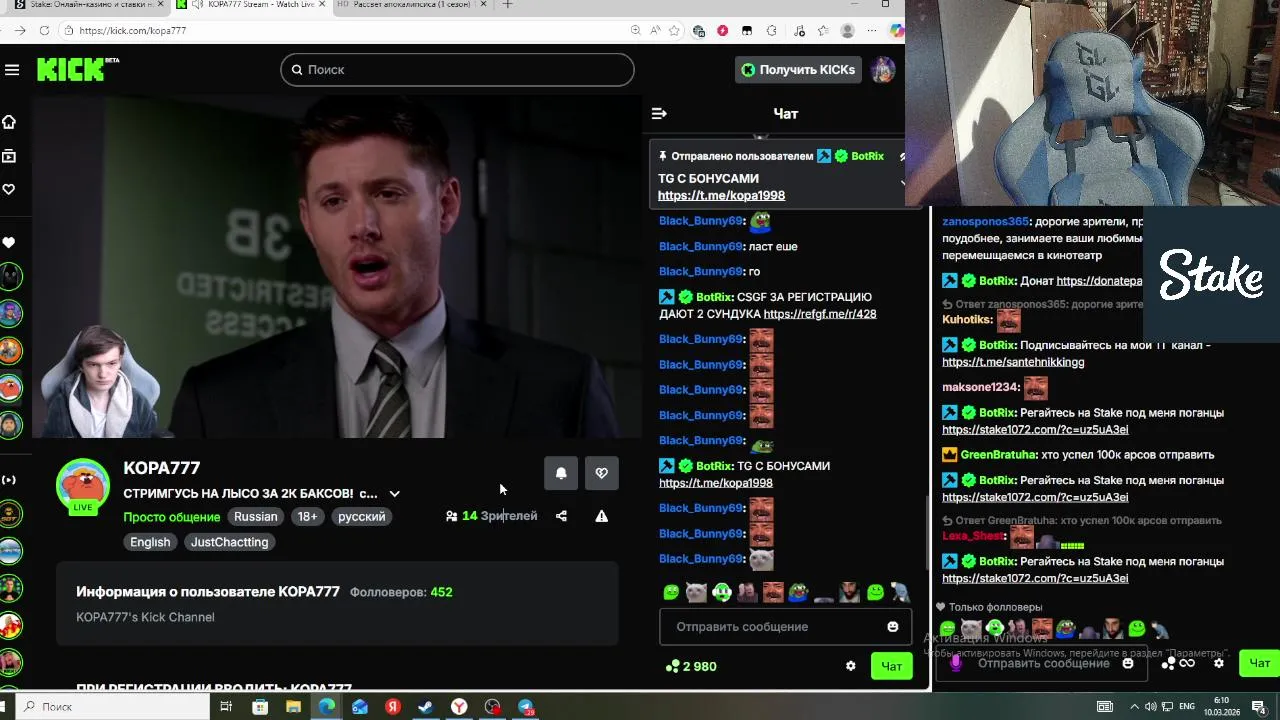Select the Просто общение category link
This screenshot has width=1280, height=720.
171,517
